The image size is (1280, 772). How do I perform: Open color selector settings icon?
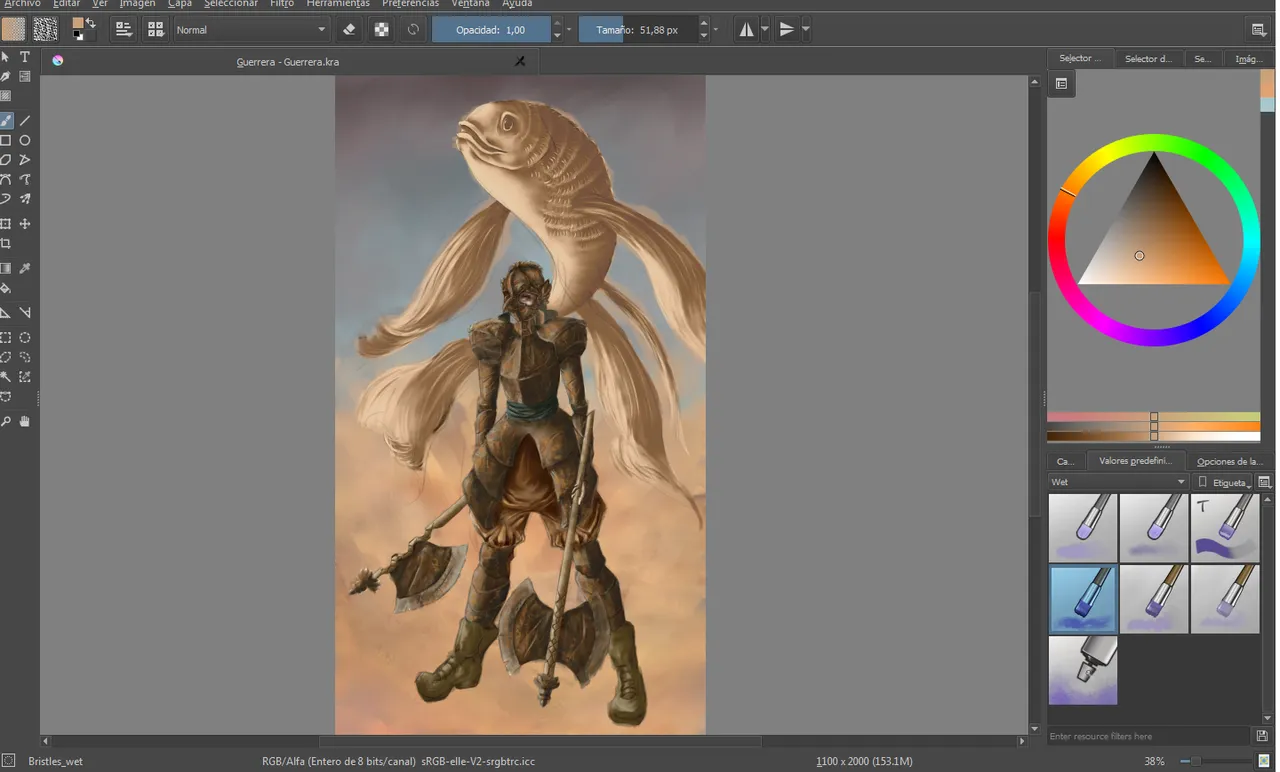[x=1061, y=84]
